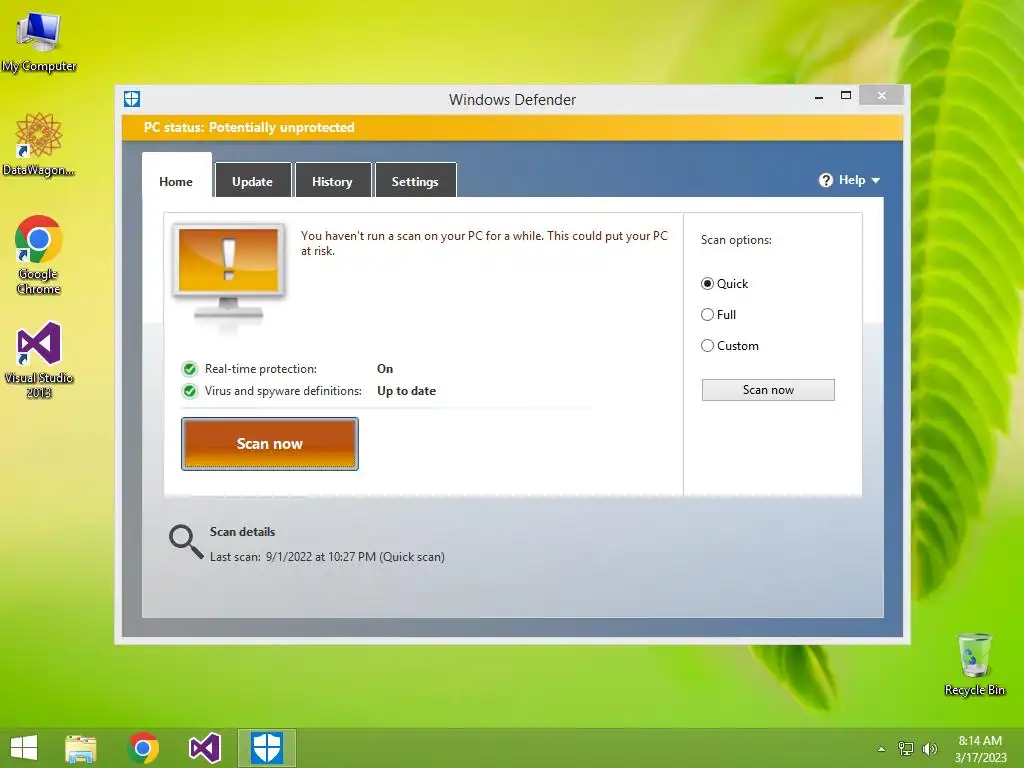Screen dimensions: 1024x768
Task: Click the Windows Defender title bar shield icon
Action: coord(132,99)
